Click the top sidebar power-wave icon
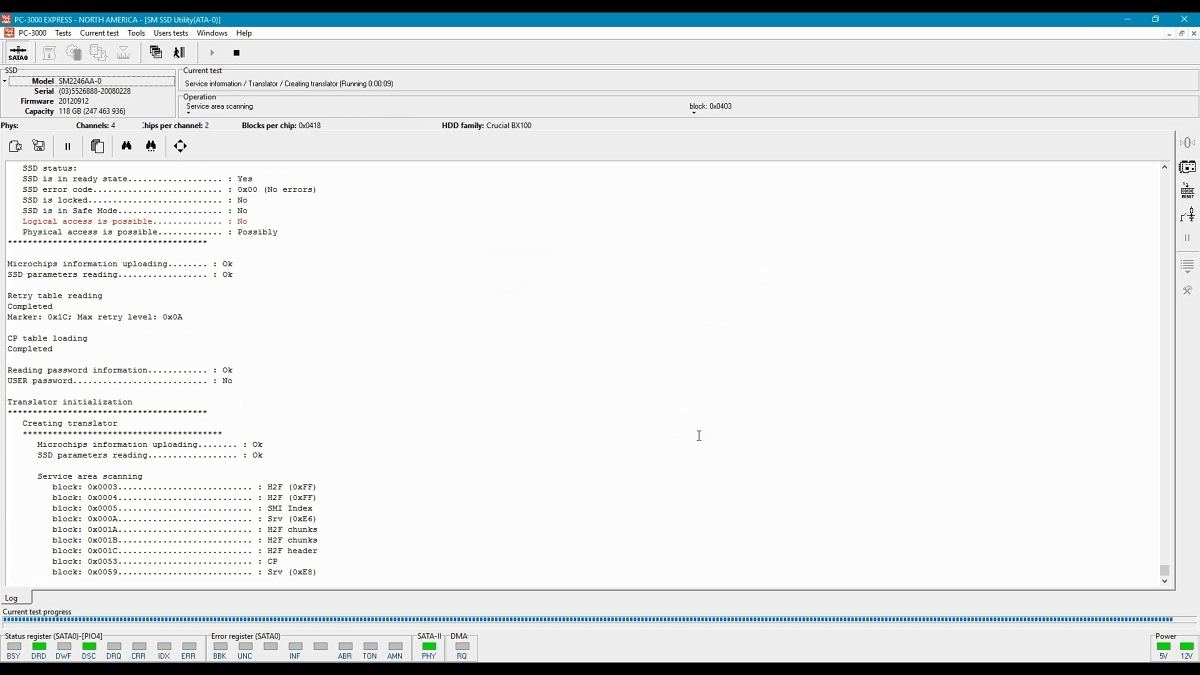Image resolution: width=1200 pixels, height=675 pixels. (1187, 143)
